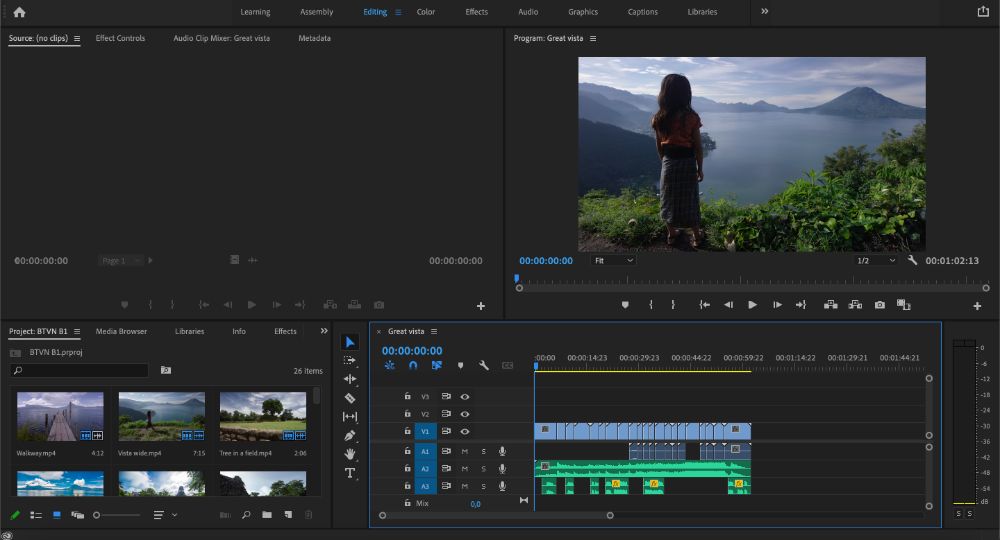Toggle Linked Selection in timeline
Screen dimensions: 1000x540
coord(436,365)
